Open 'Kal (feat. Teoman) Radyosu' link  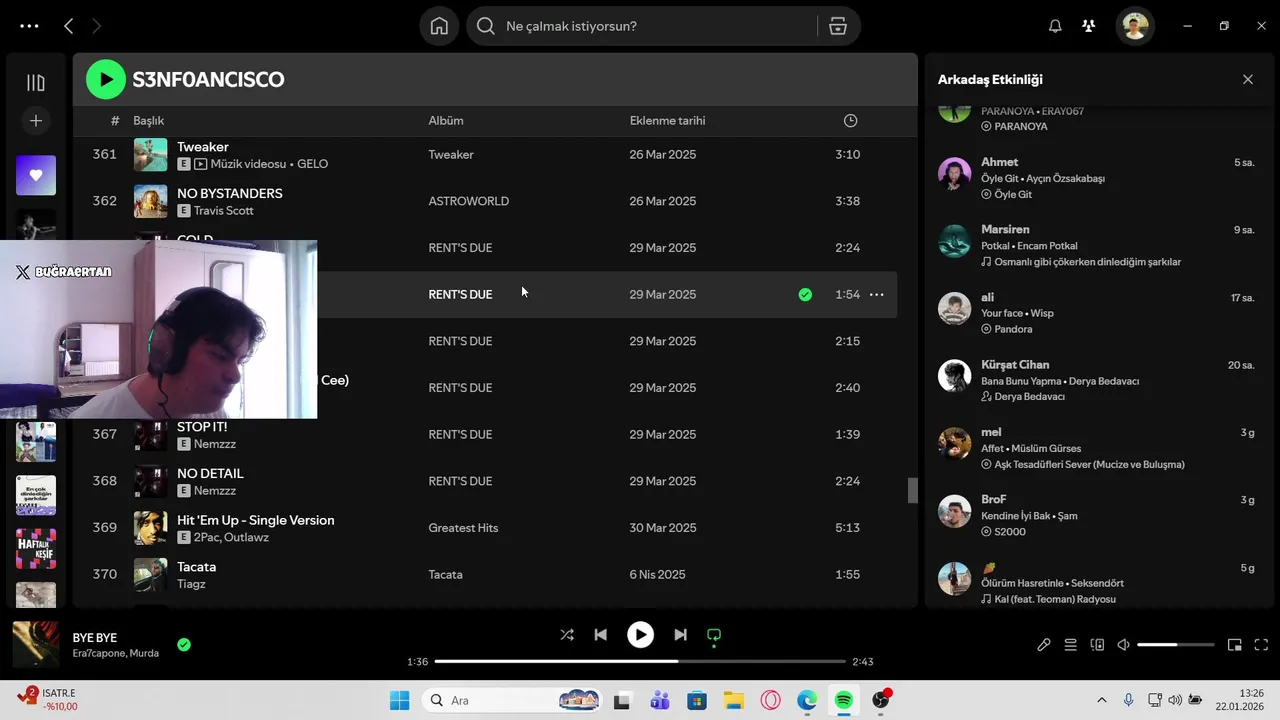coord(1055,600)
